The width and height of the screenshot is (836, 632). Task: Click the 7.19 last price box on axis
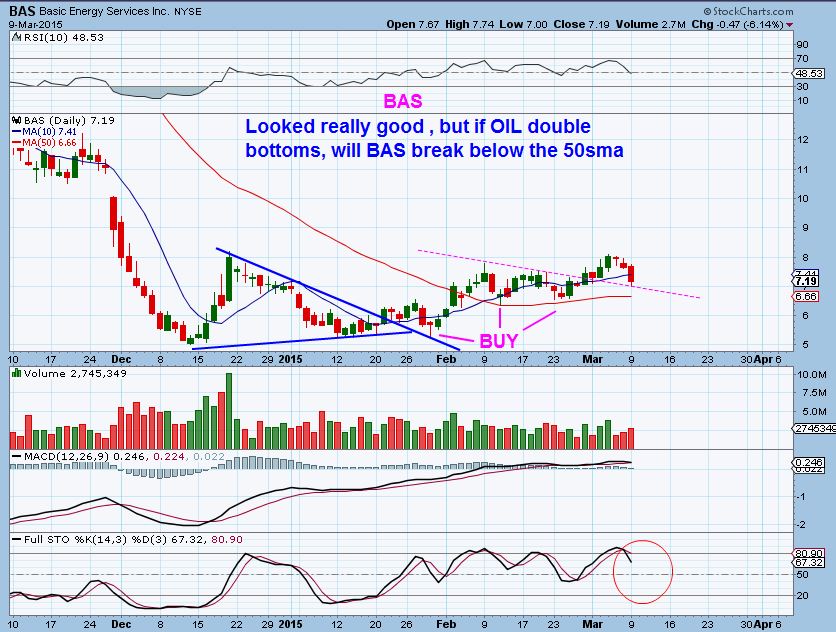pos(806,281)
